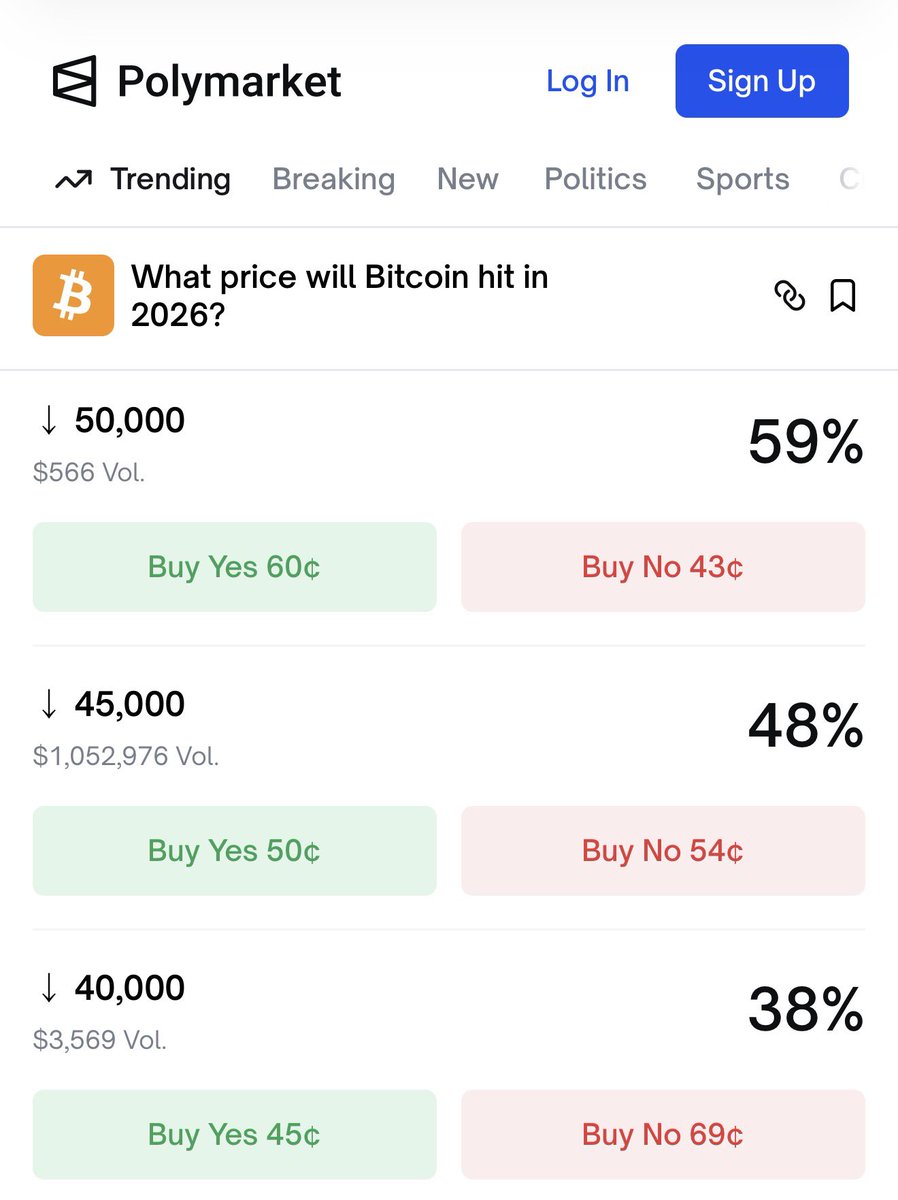Buy Yes at 45¢ for 40,000
This screenshot has height=1200, width=898.
pos(235,1134)
